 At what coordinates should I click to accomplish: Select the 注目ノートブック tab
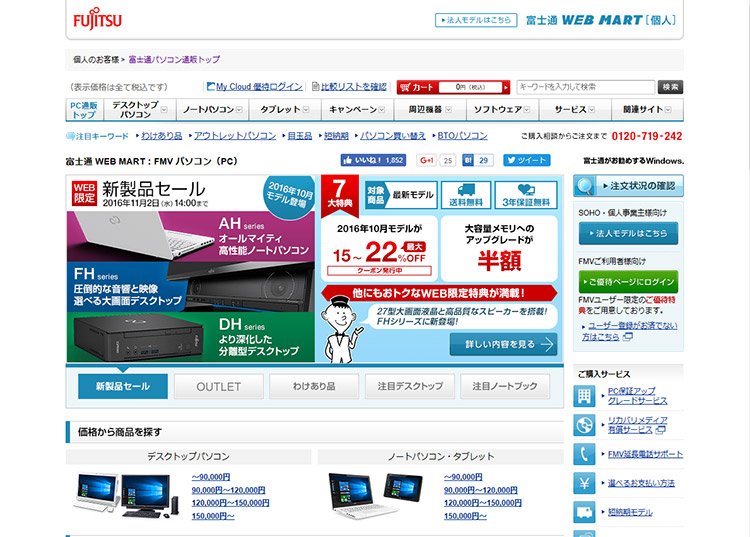coord(505,386)
